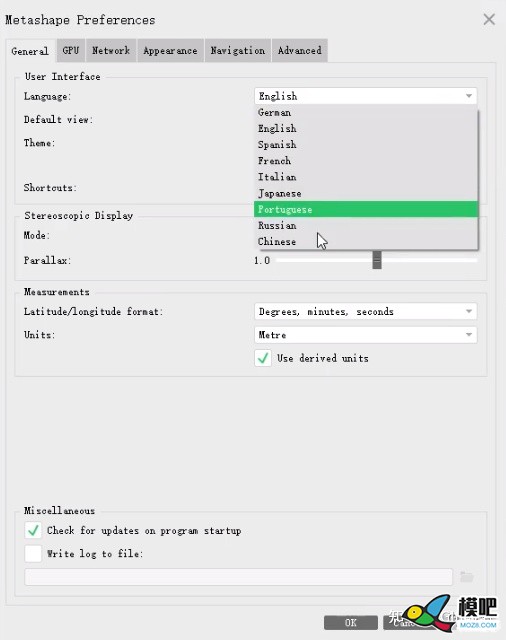
Task: Open the Navigation tab
Action: [x=237, y=51]
